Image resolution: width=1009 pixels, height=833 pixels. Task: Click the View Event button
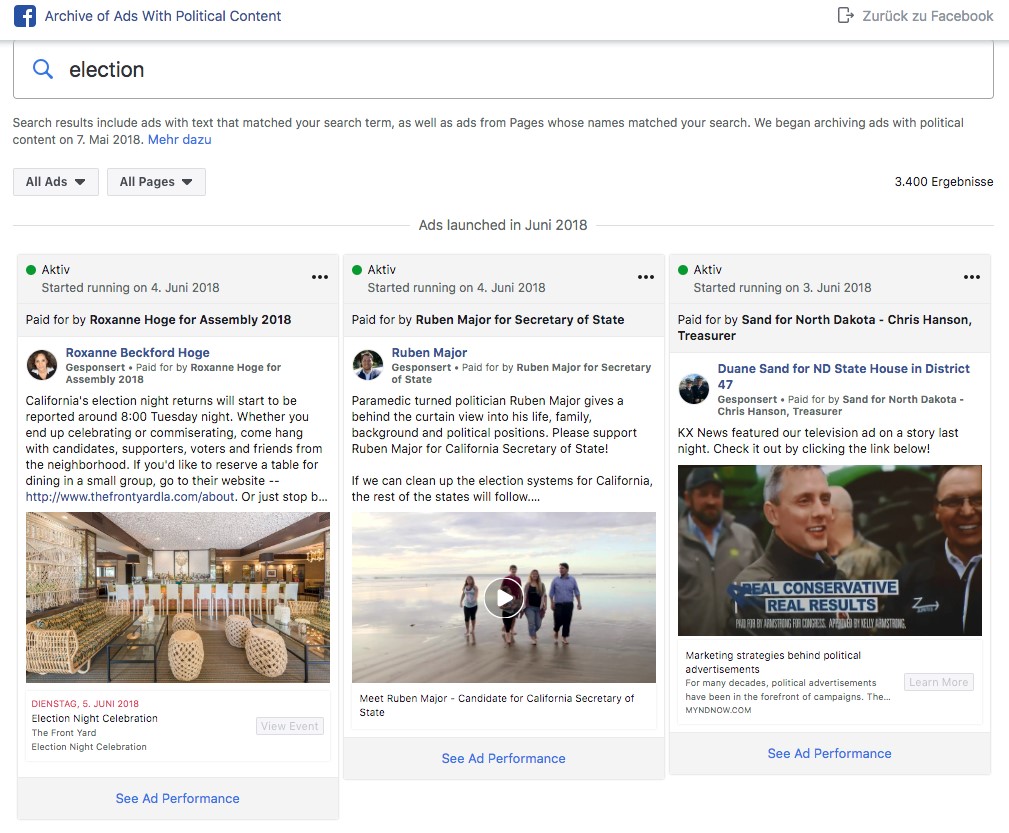coord(290,726)
